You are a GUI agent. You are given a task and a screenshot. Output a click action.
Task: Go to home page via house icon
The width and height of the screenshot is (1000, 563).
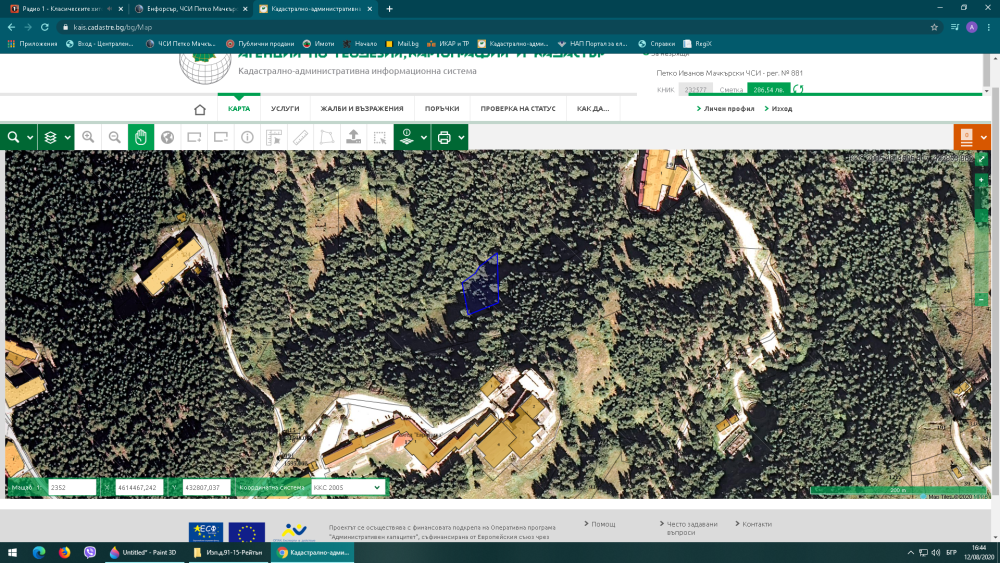[200, 109]
